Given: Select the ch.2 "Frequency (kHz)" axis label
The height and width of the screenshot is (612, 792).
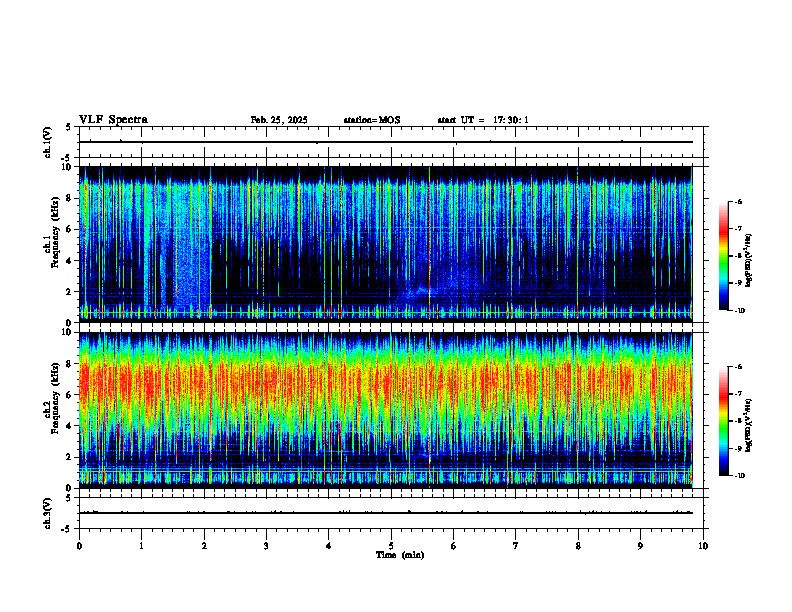Looking at the screenshot, I should tap(55, 397).
